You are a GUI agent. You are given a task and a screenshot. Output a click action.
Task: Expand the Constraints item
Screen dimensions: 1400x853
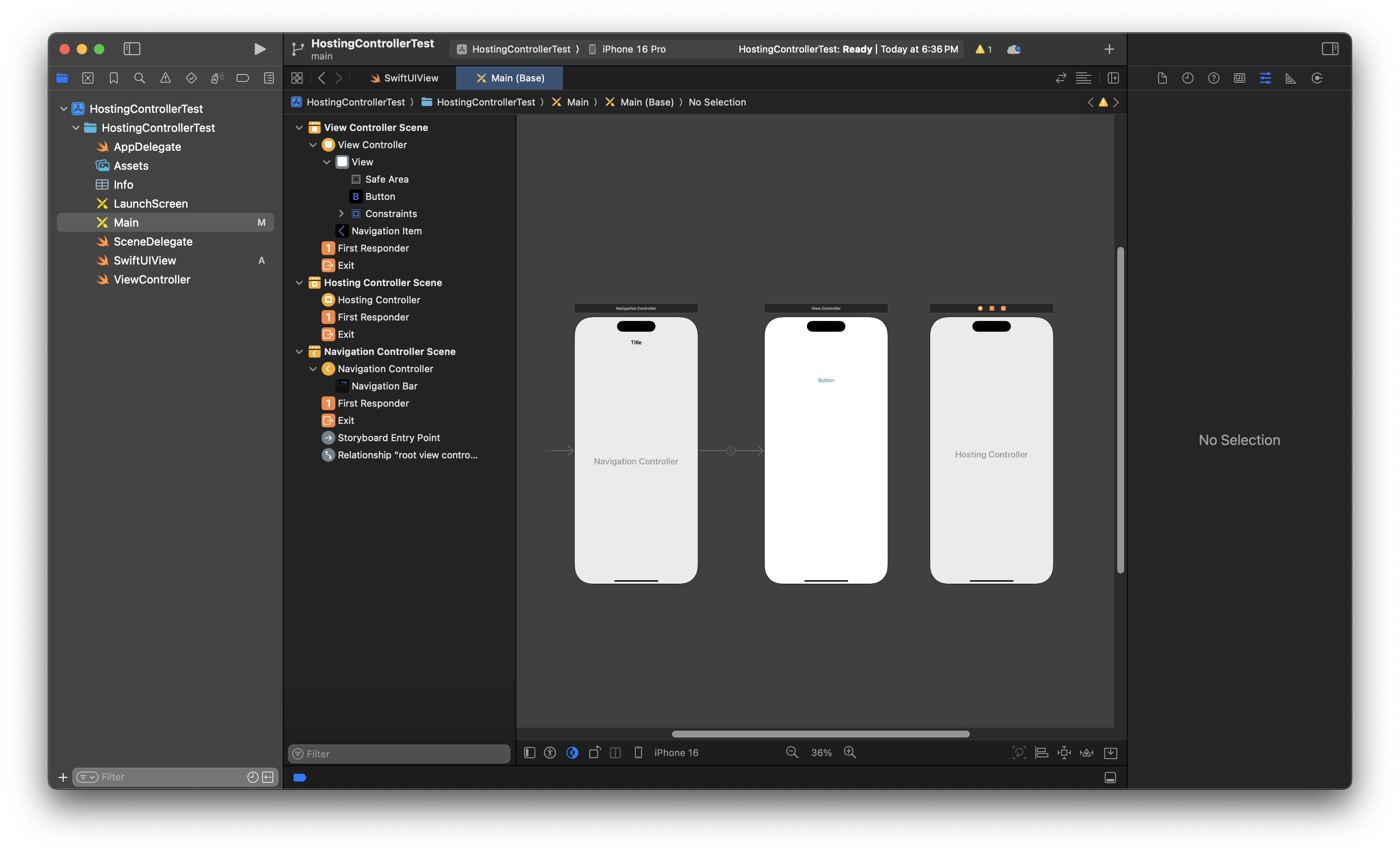(x=341, y=214)
